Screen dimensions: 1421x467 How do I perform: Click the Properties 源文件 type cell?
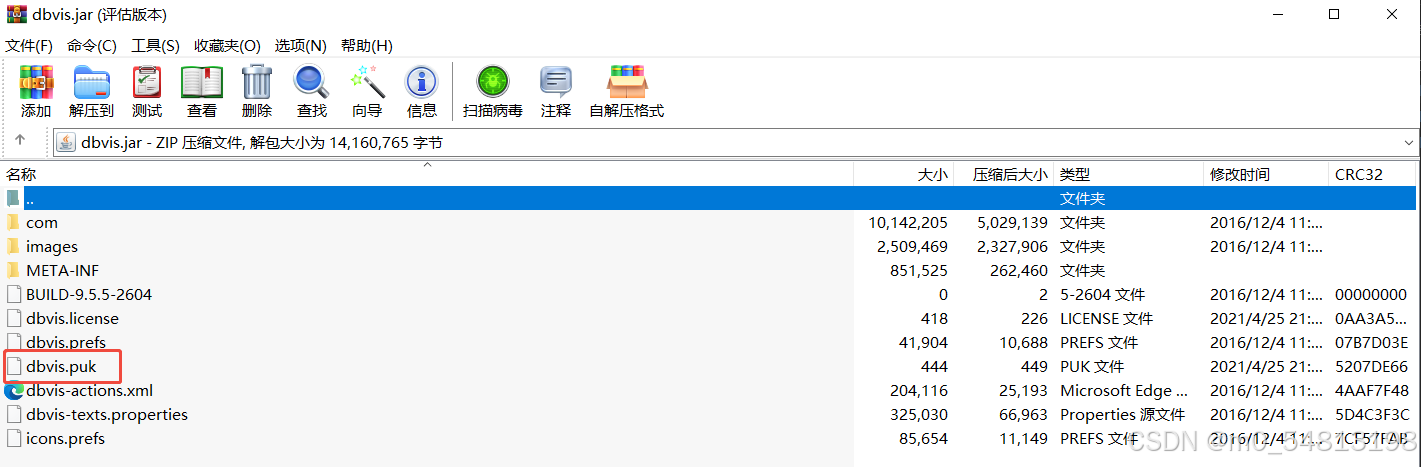pyautogui.click(x=1122, y=414)
